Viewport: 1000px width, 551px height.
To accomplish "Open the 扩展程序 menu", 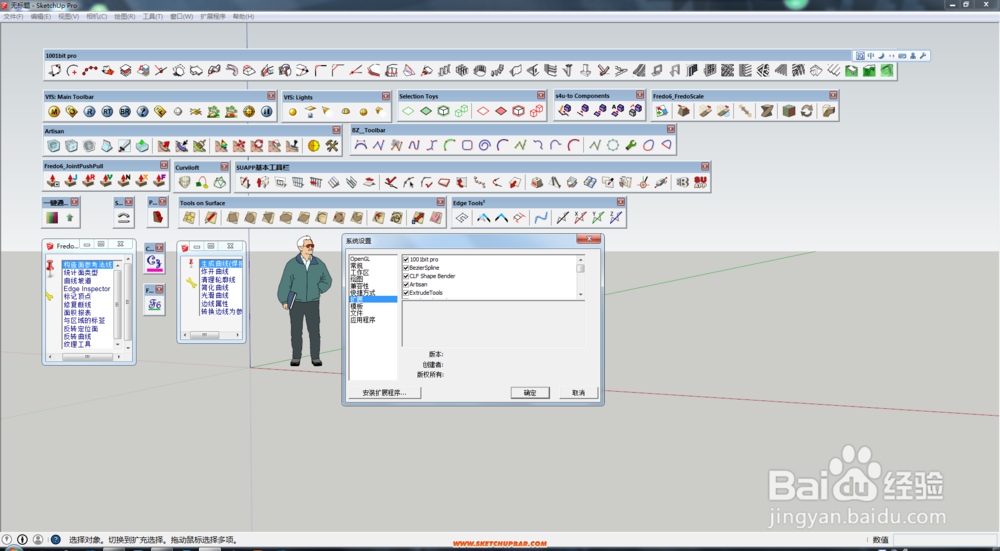I will point(212,17).
